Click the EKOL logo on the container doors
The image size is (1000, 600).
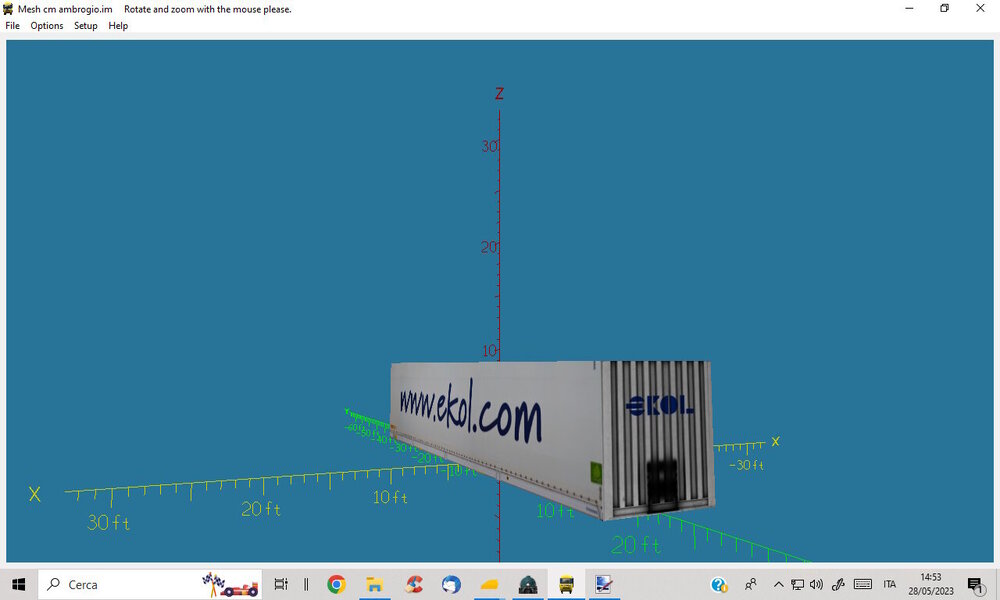pyautogui.click(x=659, y=405)
